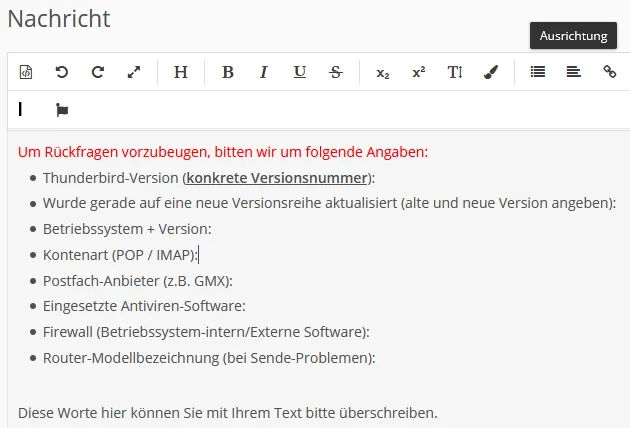This screenshot has height=428, width=630.
Task: Toggle italic formatting
Action: click(x=264, y=72)
